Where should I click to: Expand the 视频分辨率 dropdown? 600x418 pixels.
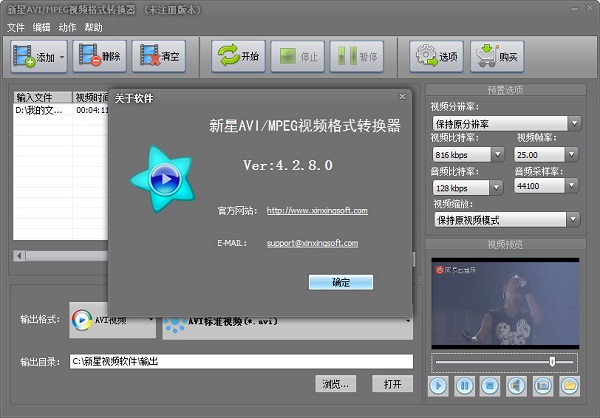pos(574,124)
